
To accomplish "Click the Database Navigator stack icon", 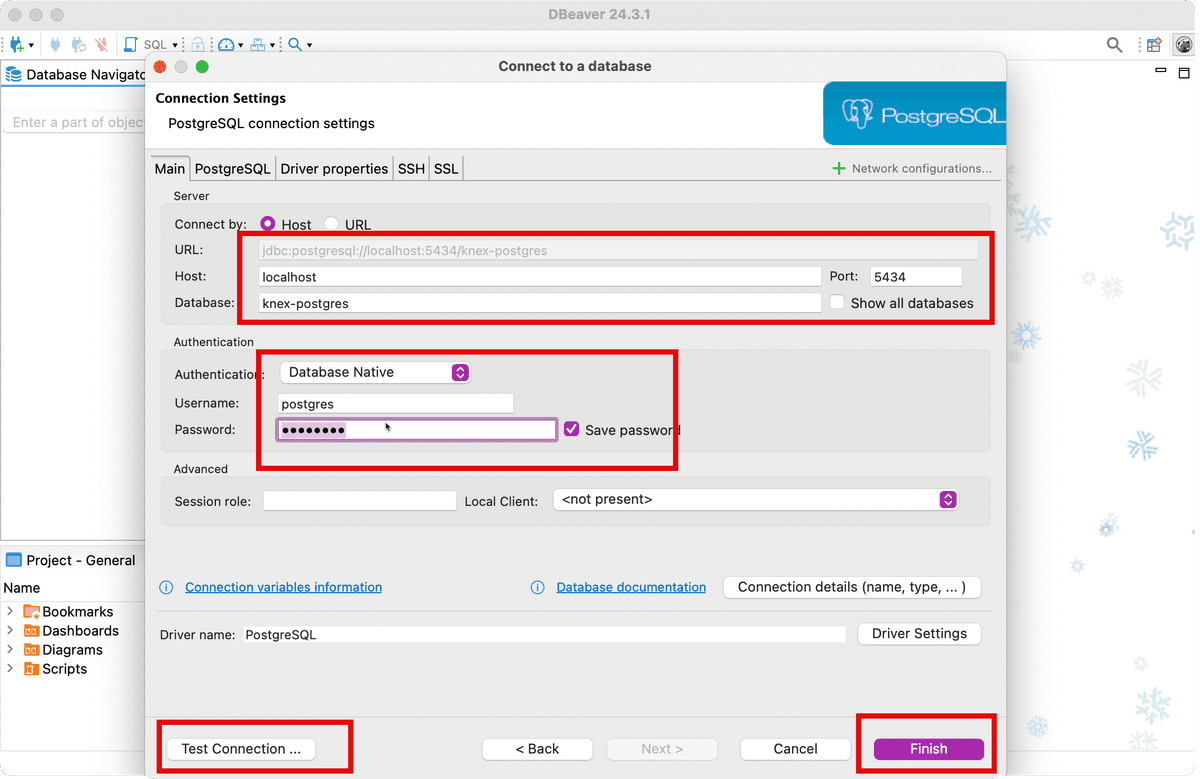I will (x=14, y=74).
